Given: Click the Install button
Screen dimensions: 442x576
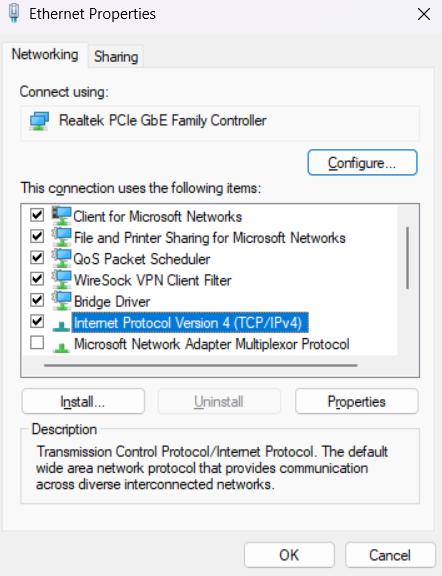Looking at the screenshot, I should [x=83, y=401].
